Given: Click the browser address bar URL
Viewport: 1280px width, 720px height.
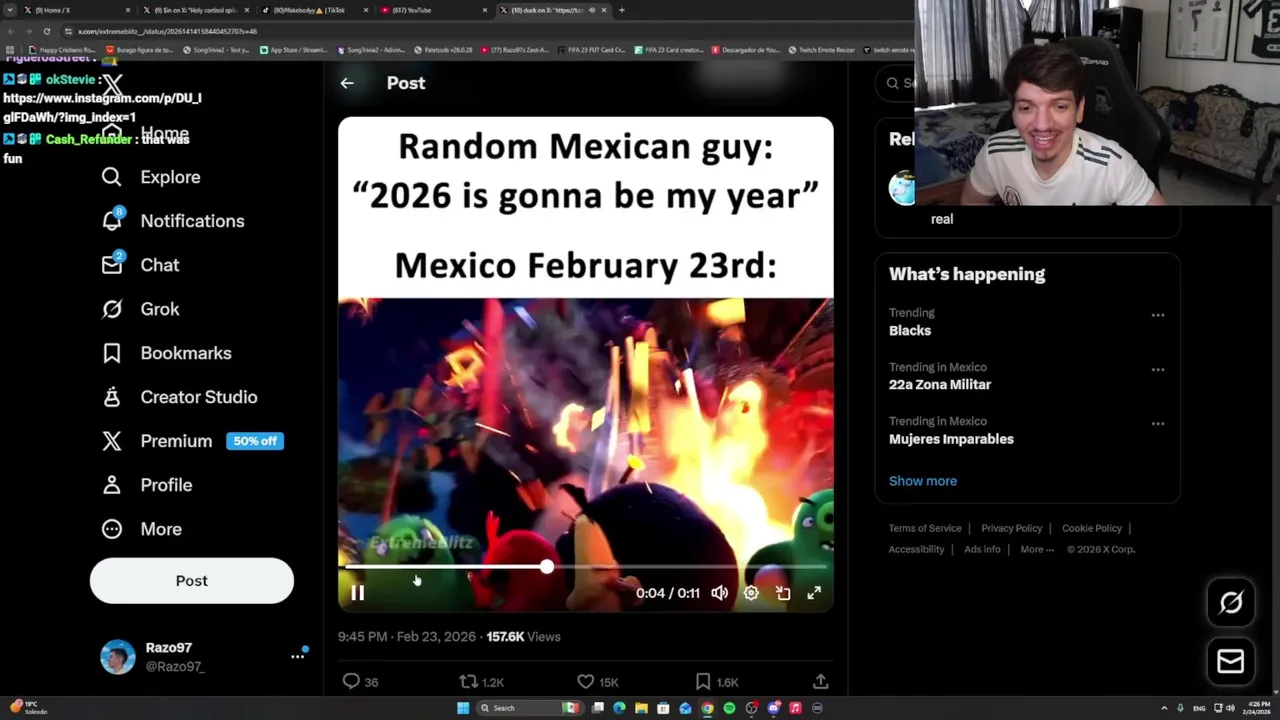Looking at the screenshot, I should (167, 31).
